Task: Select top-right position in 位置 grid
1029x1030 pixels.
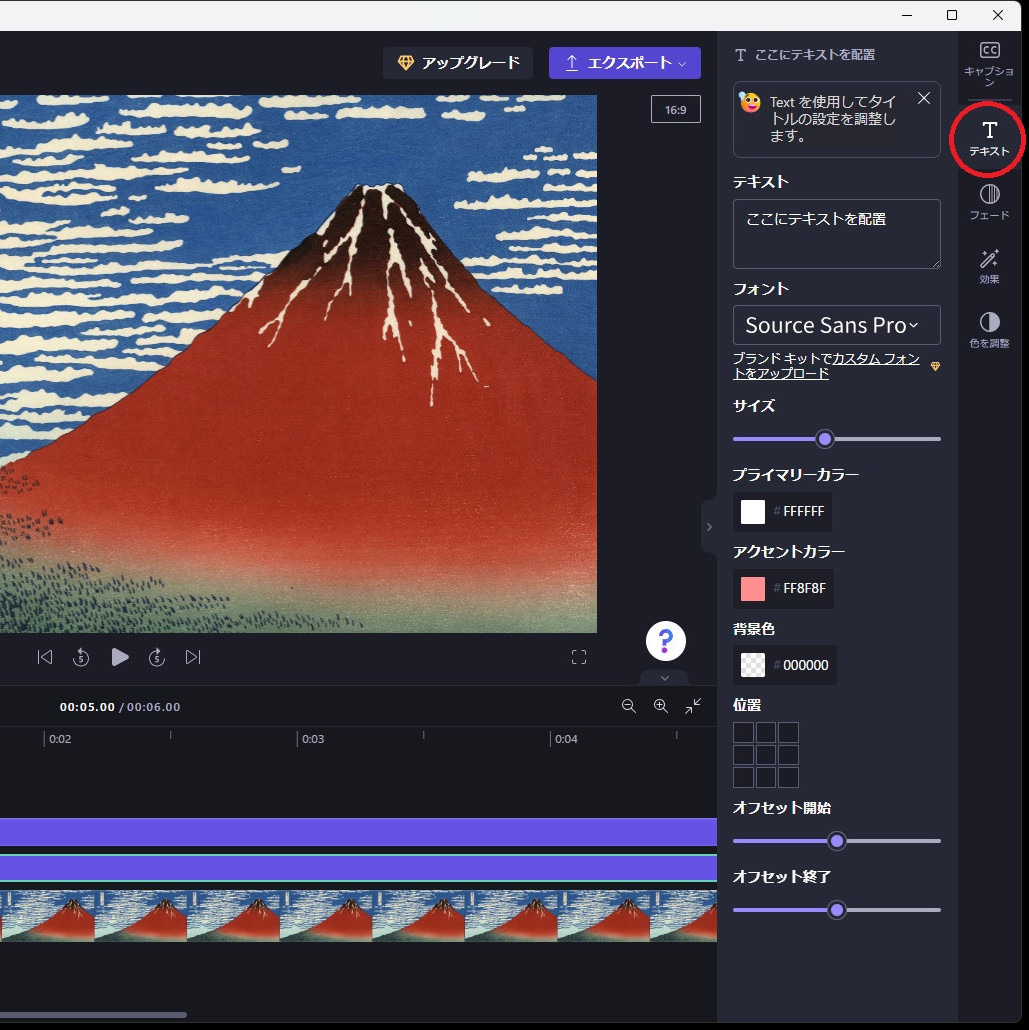Action: coord(789,732)
